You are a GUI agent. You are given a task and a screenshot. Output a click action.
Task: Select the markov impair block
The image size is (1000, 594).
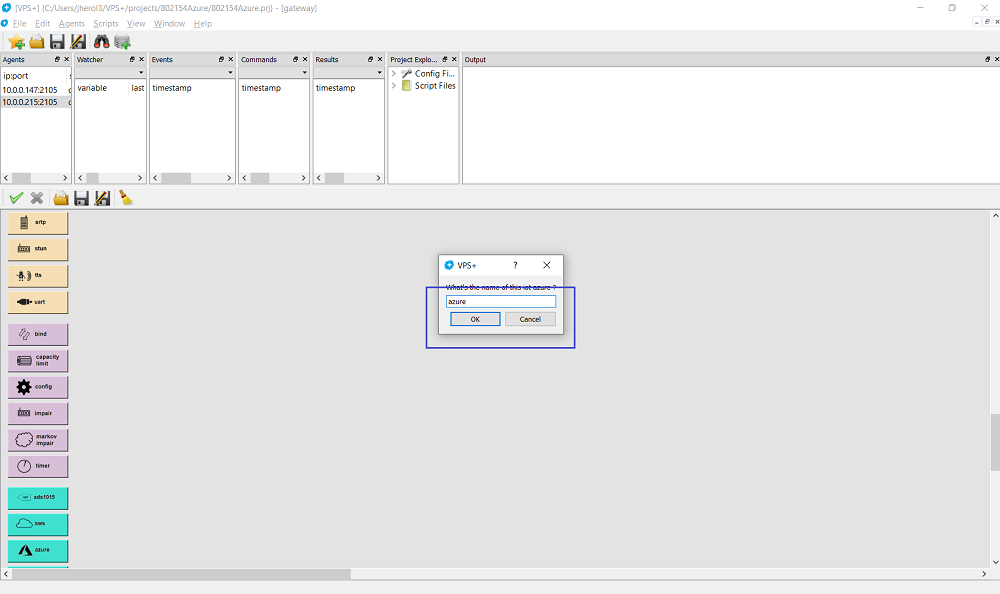(x=38, y=440)
